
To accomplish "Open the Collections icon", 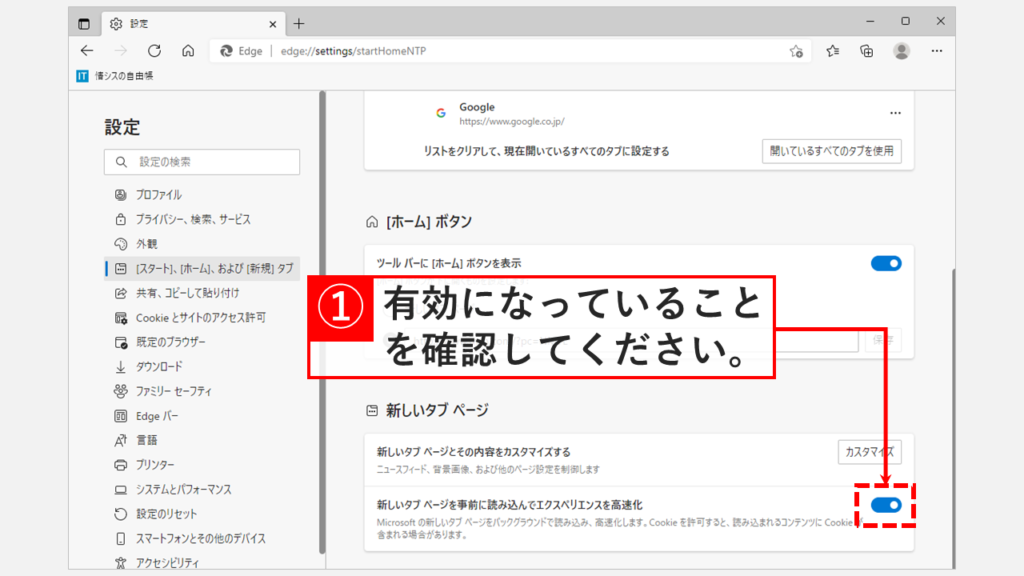I will coord(867,51).
